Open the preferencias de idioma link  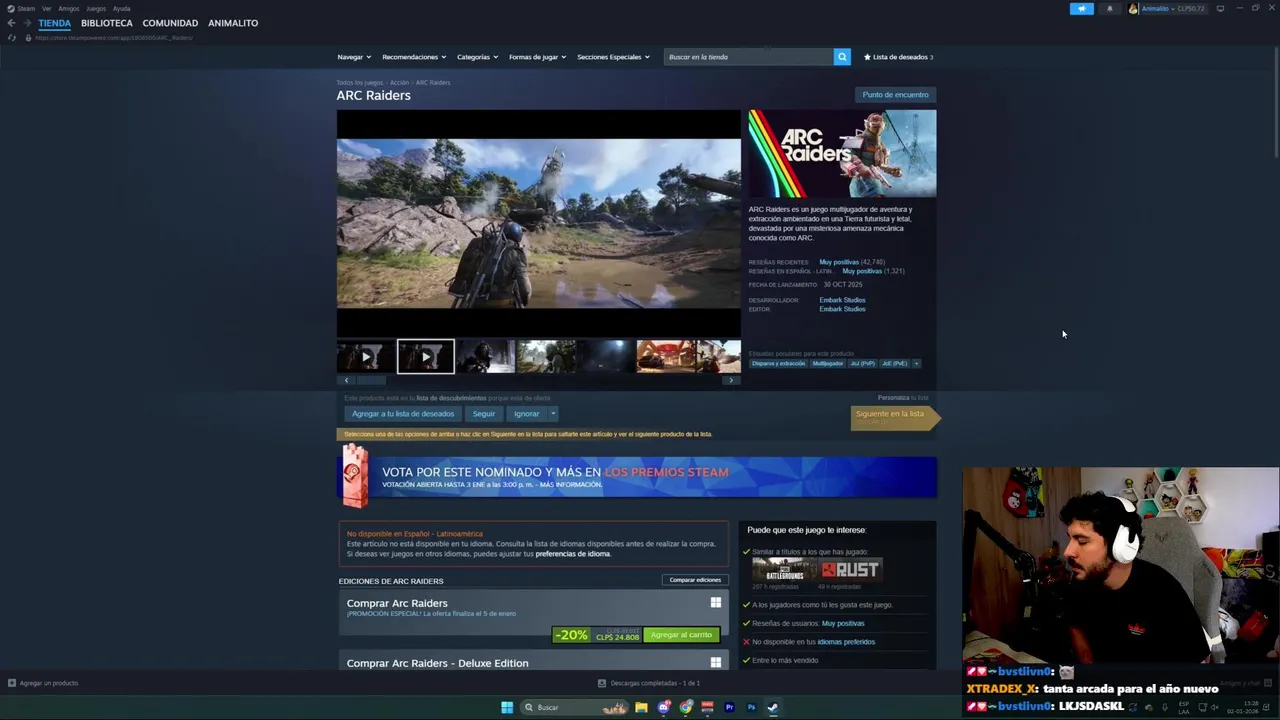point(572,554)
